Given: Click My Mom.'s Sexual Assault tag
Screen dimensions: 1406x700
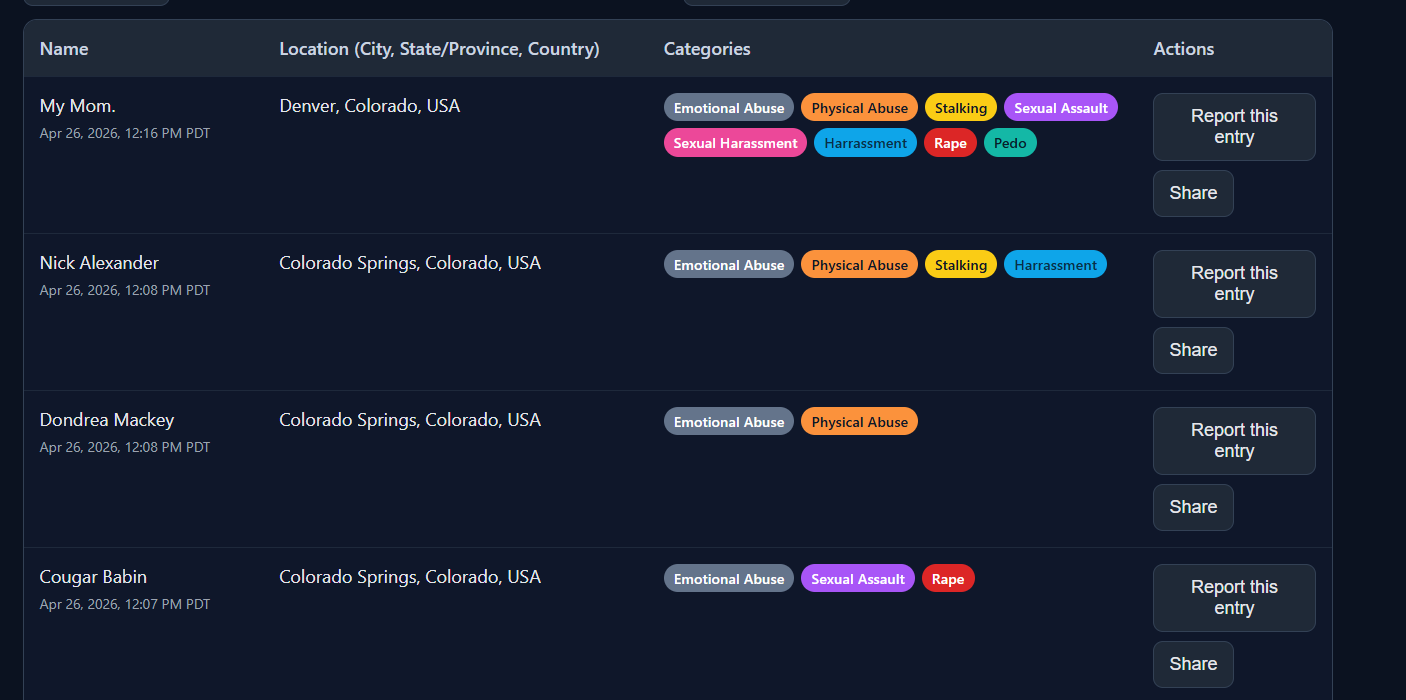Looking at the screenshot, I should (x=1061, y=108).
